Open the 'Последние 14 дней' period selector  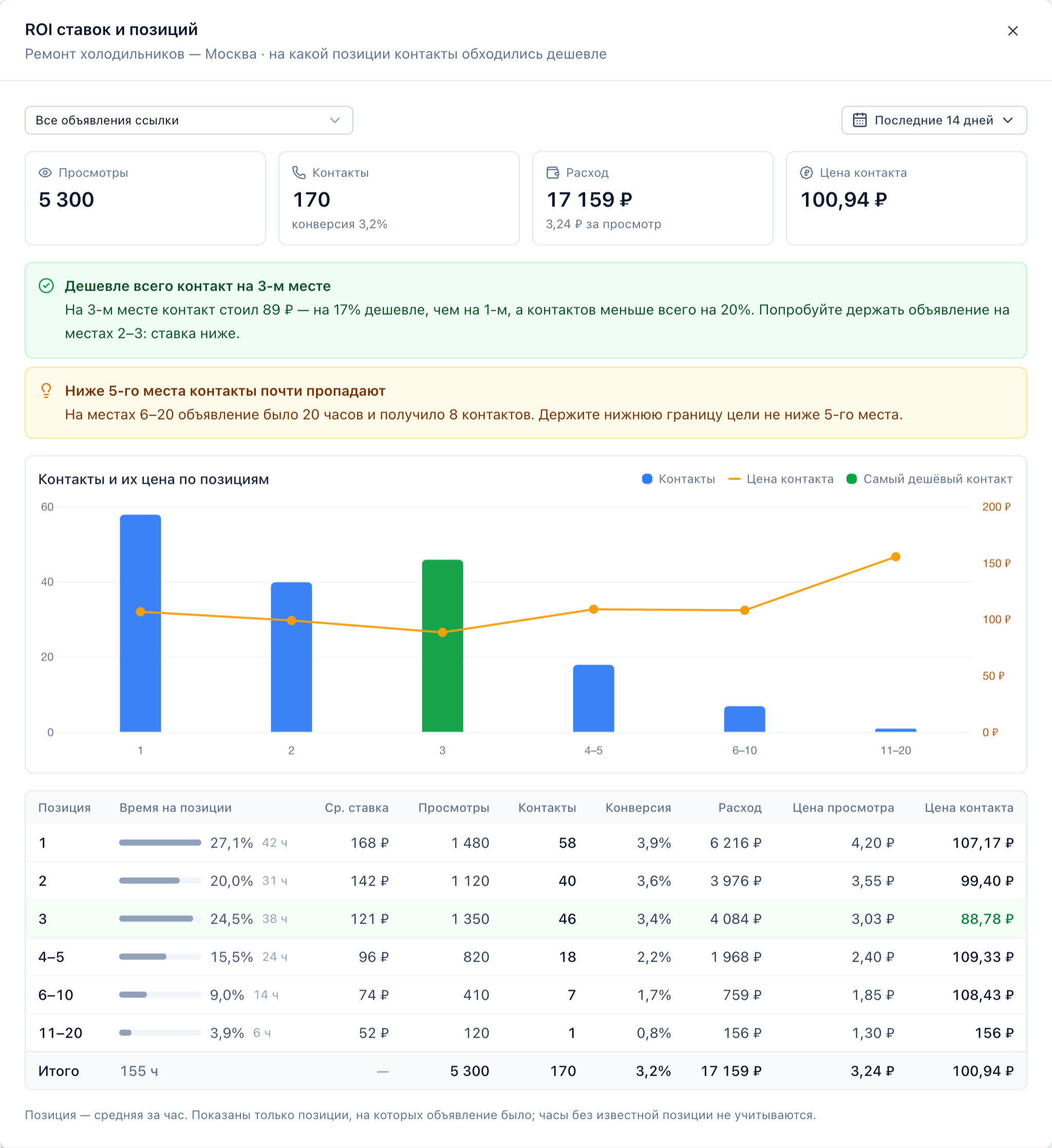click(x=933, y=120)
